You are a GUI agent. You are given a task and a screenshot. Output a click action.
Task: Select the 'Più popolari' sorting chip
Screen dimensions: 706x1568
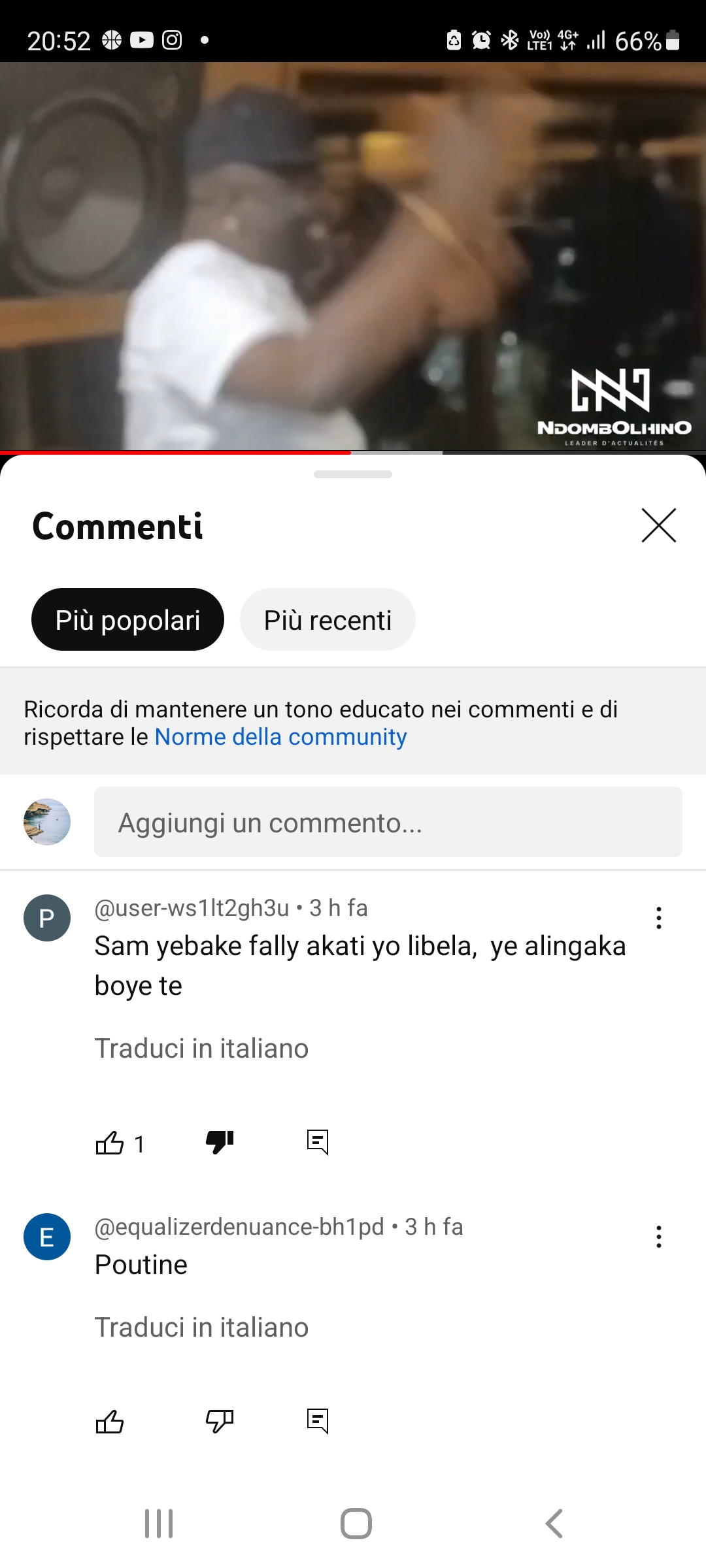(x=127, y=619)
